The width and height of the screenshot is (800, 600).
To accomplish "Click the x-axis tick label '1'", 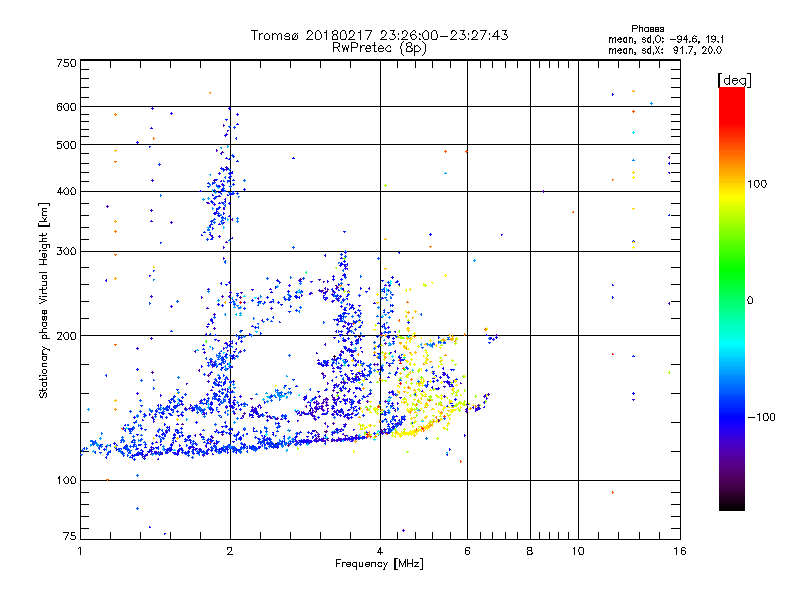I will coord(80,551).
